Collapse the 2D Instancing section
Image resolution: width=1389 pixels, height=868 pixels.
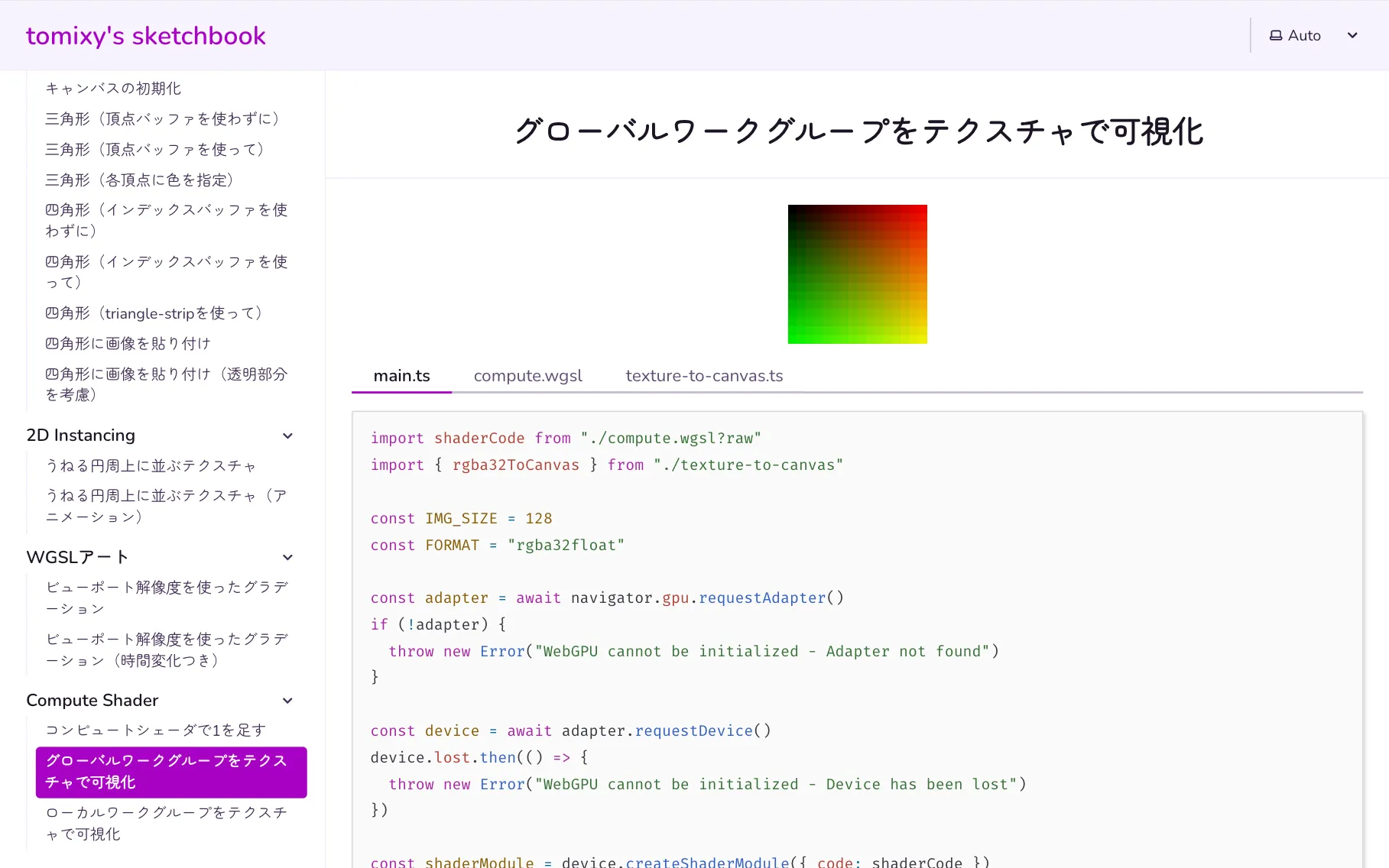287,436
